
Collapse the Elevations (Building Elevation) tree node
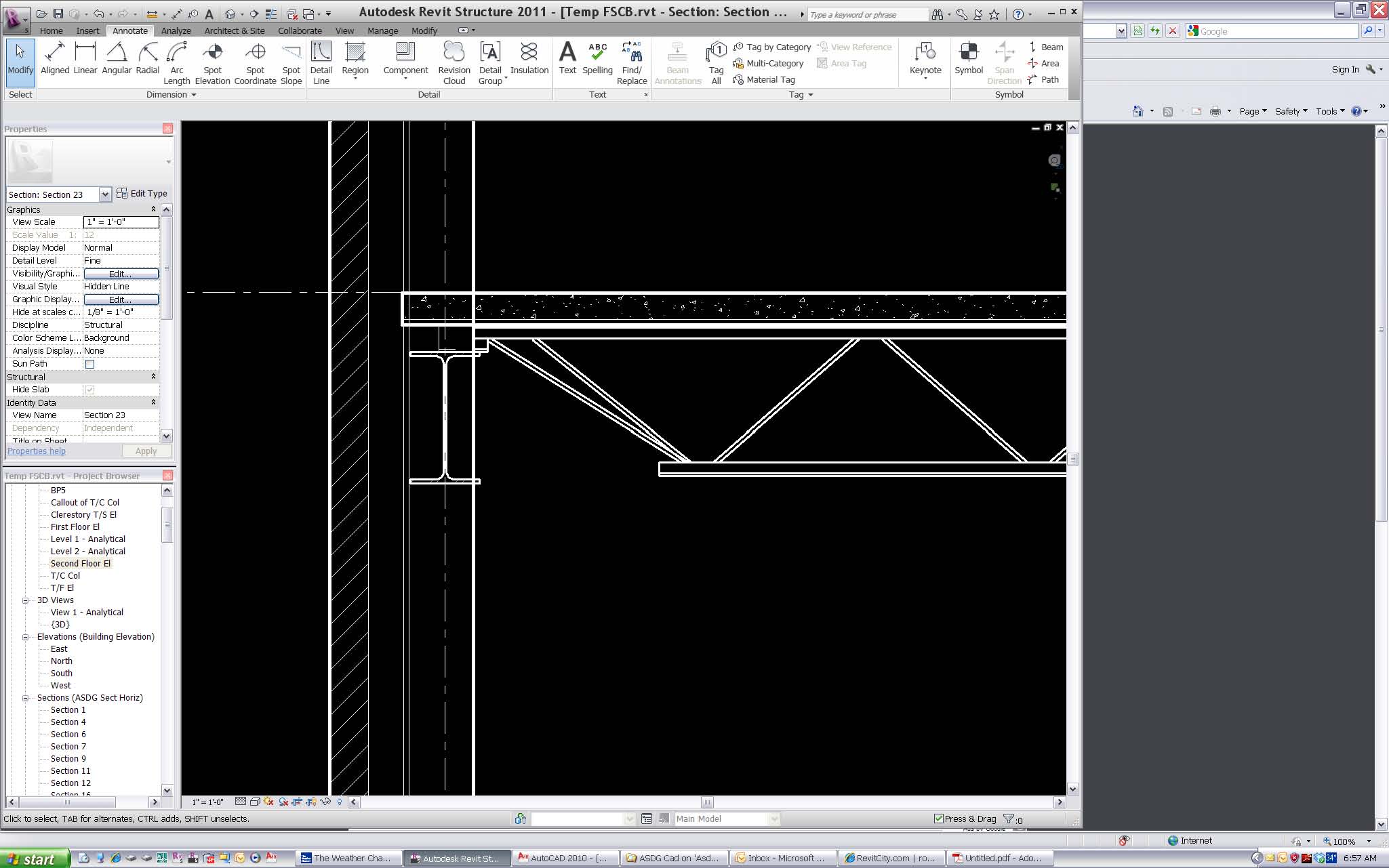click(x=26, y=637)
